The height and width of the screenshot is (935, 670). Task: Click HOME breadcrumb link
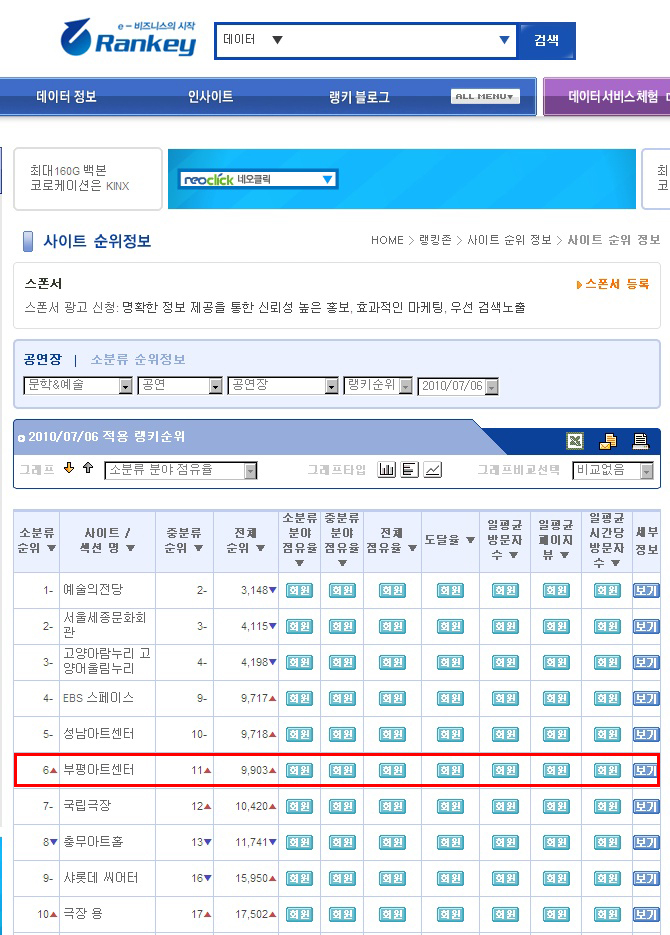387,240
